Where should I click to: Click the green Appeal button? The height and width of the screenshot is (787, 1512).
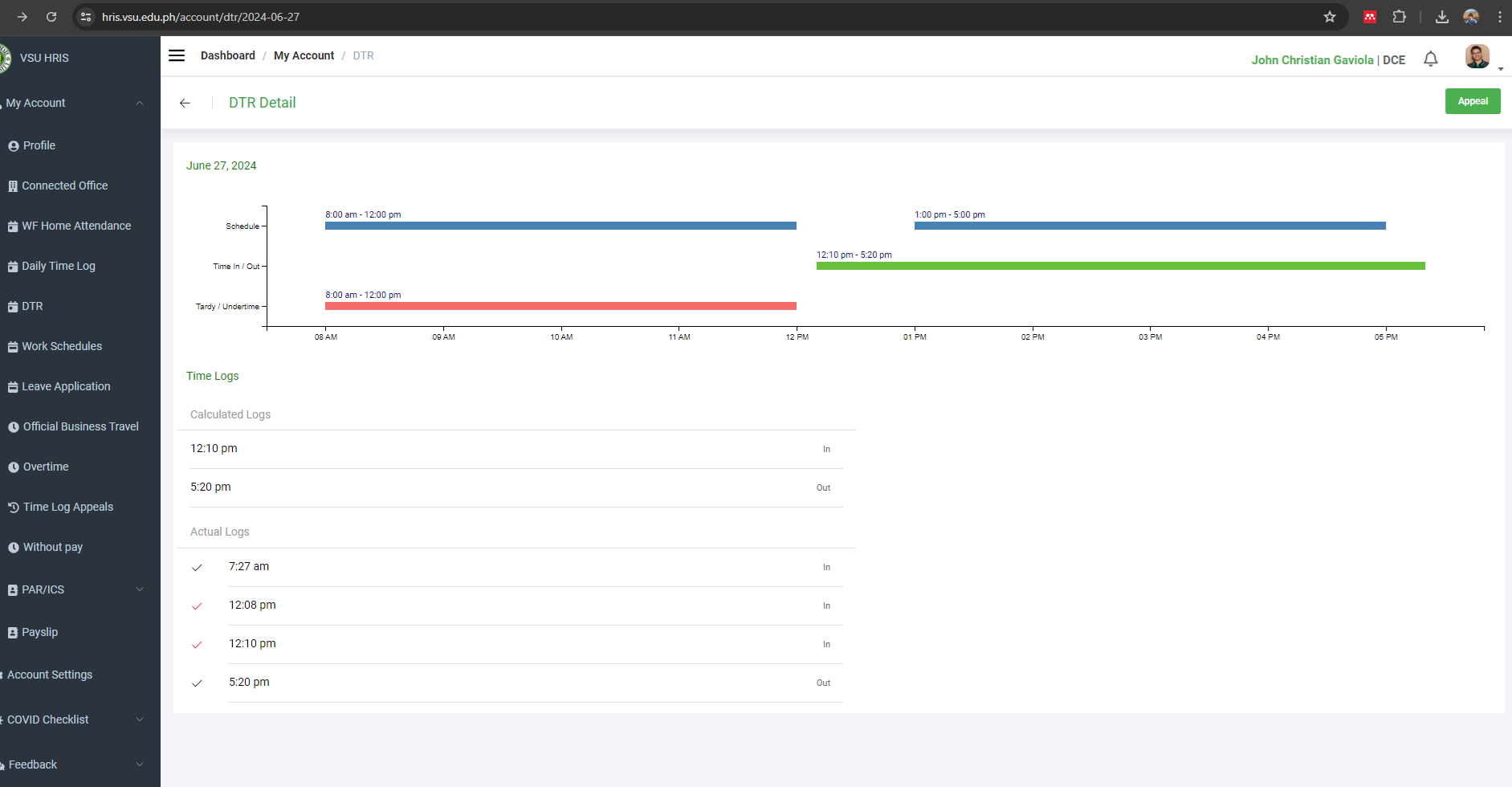[x=1472, y=101]
